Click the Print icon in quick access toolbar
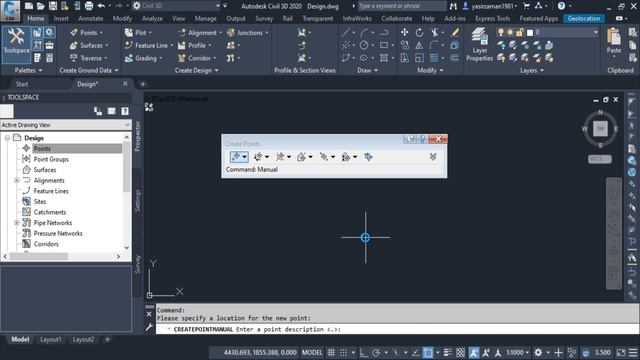 click(x=89, y=6)
